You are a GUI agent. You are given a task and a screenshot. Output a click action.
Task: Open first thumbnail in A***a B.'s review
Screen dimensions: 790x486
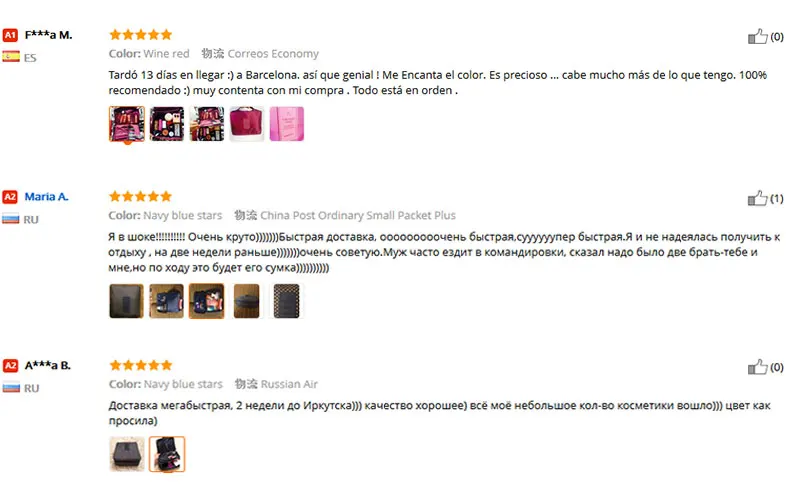126,454
